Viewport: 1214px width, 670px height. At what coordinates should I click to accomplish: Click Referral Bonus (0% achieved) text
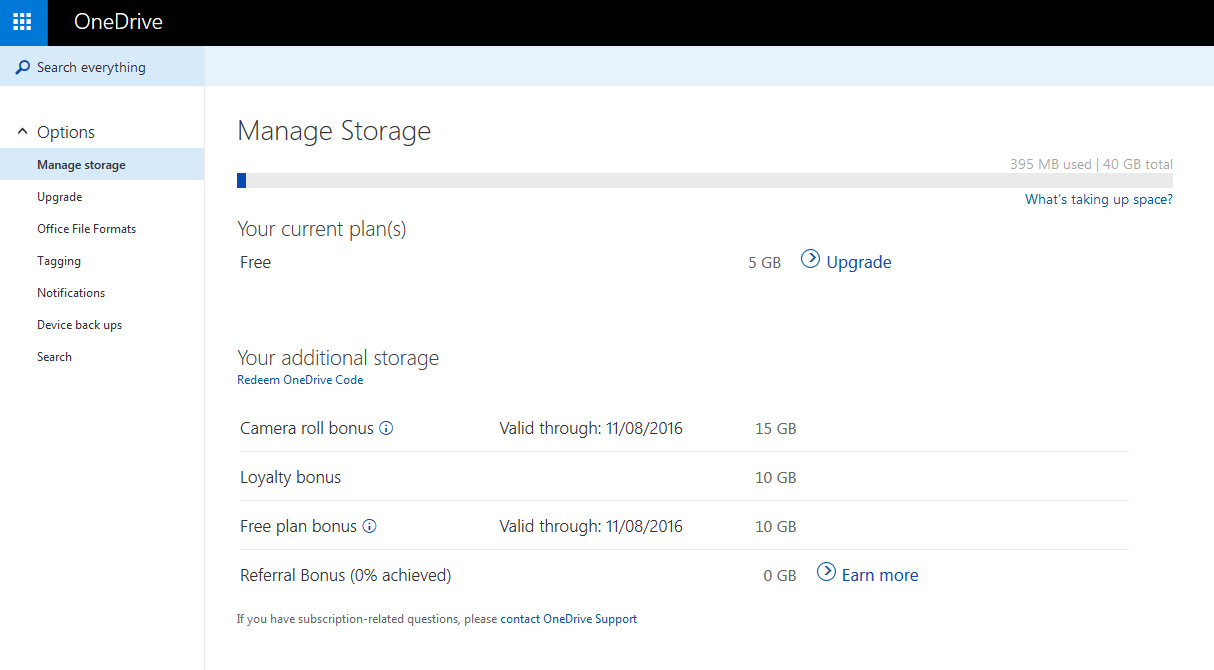(x=346, y=575)
